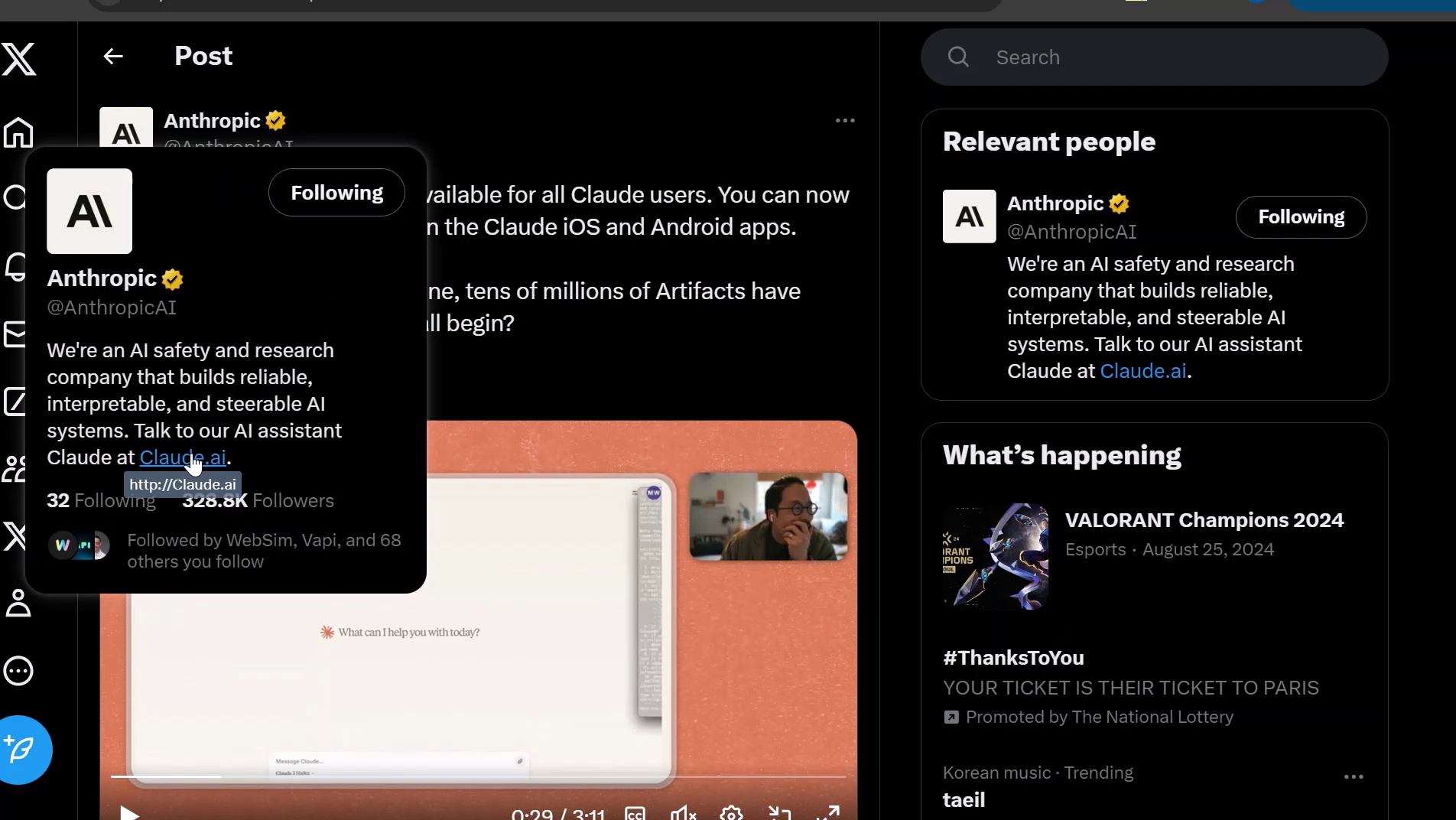Click What's happening heading
1456x820 pixels.
coord(1061,456)
